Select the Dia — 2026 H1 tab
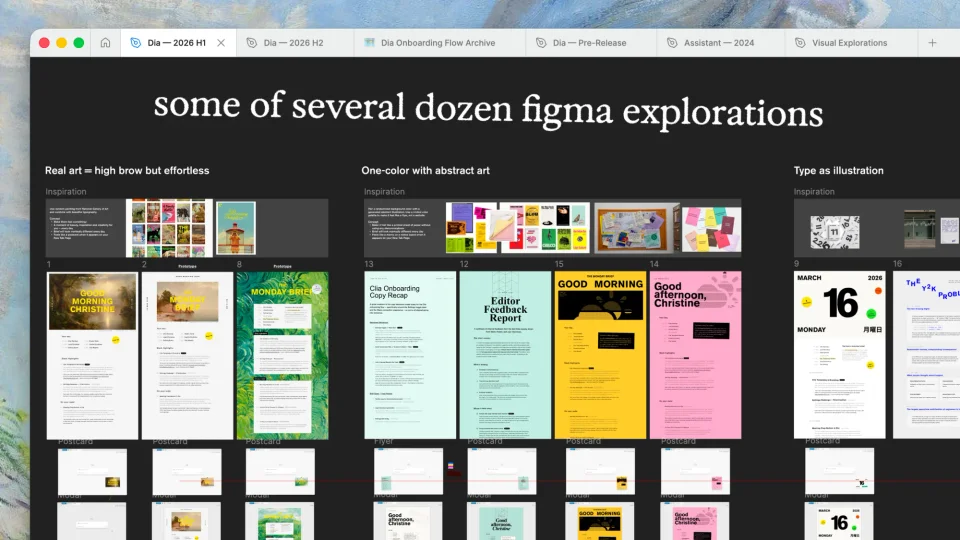This screenshot has height=540, width=960. click(176, 43)
